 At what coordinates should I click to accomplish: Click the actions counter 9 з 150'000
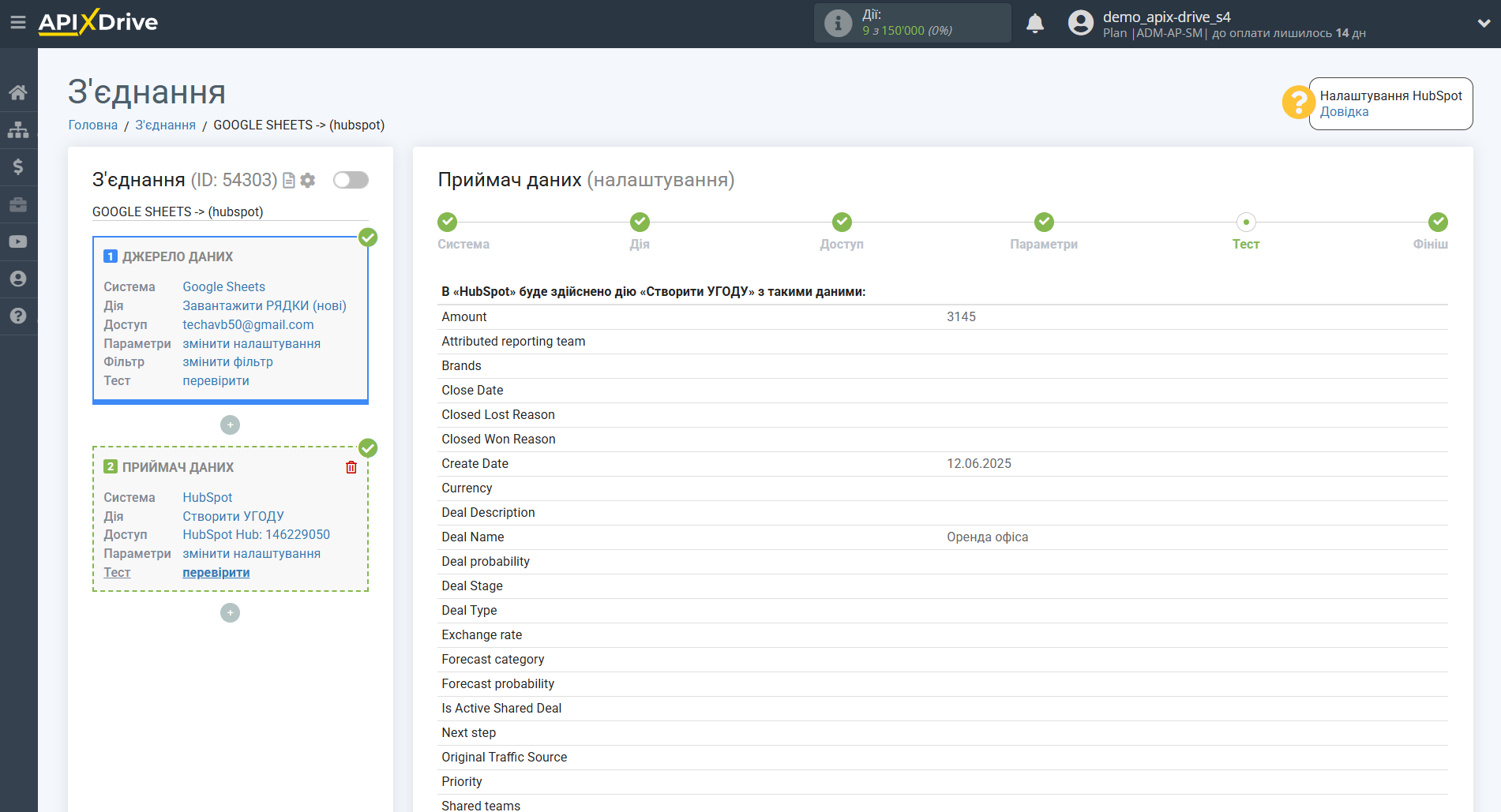click(907, 30)
